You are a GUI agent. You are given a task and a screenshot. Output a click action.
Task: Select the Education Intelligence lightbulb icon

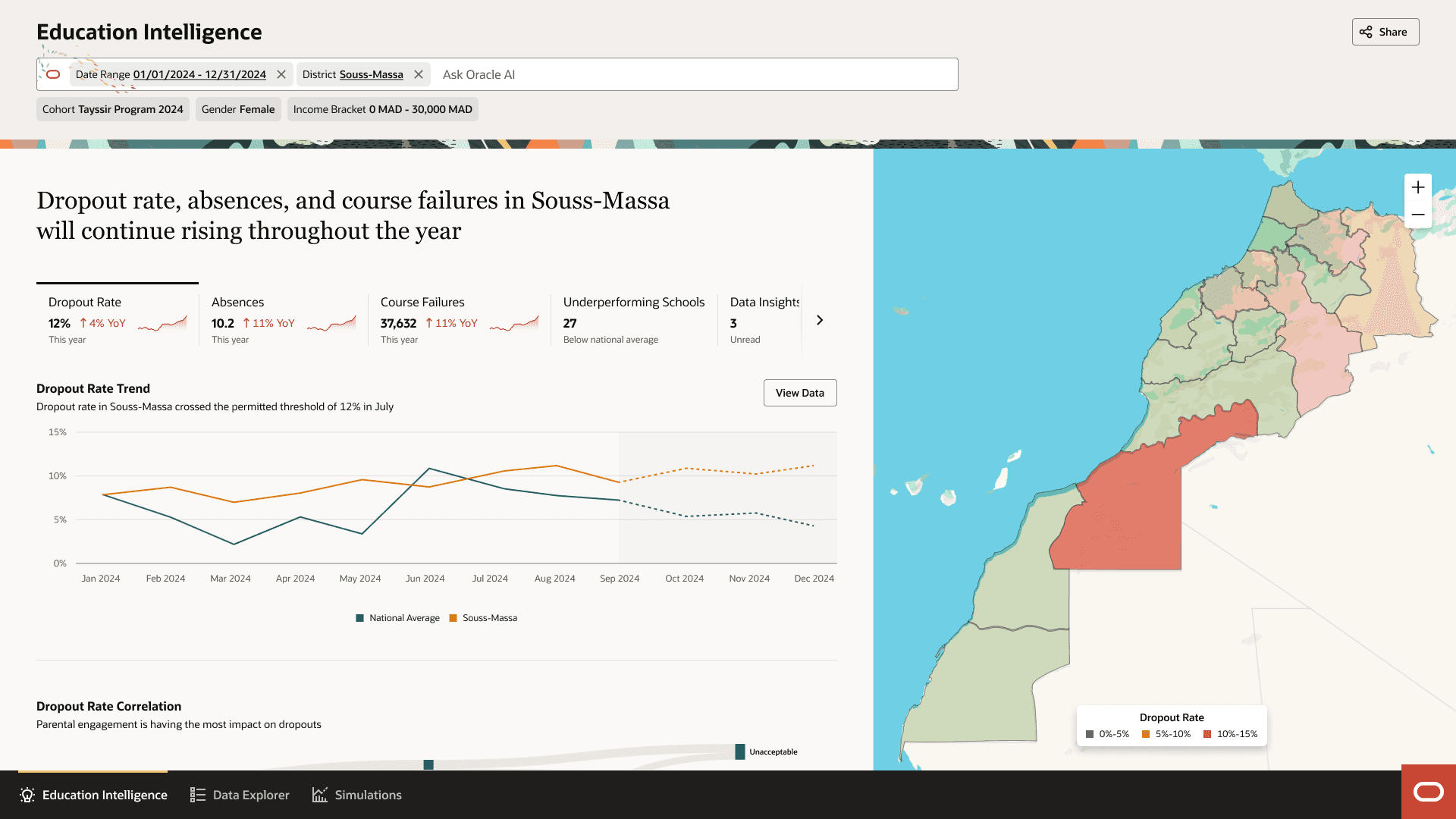27,795
